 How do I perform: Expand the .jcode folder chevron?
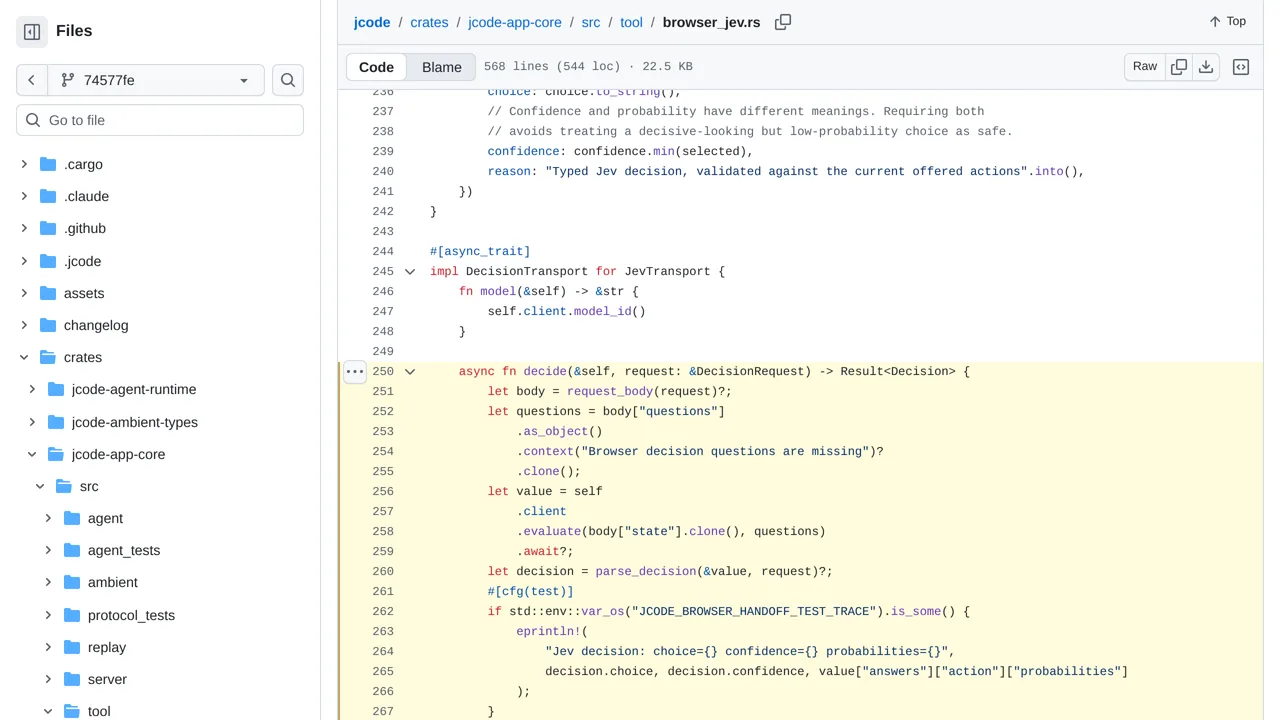tap(24, 261)
